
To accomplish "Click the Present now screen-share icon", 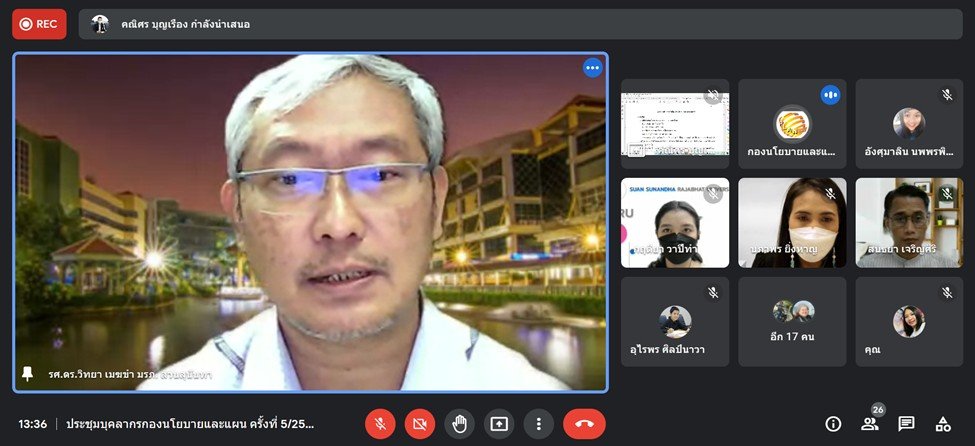I will click(x=499, y=424).
